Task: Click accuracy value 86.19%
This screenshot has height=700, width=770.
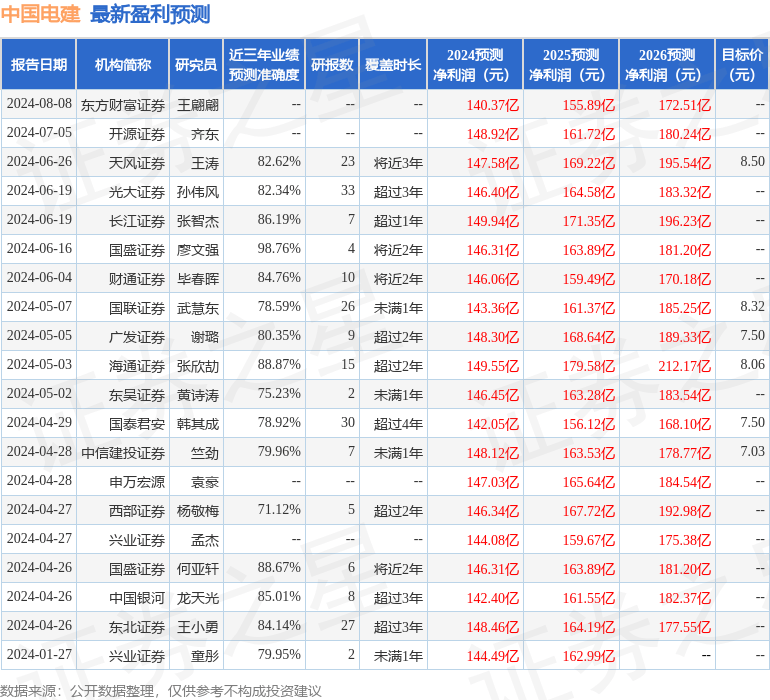Action: point(279,219)
